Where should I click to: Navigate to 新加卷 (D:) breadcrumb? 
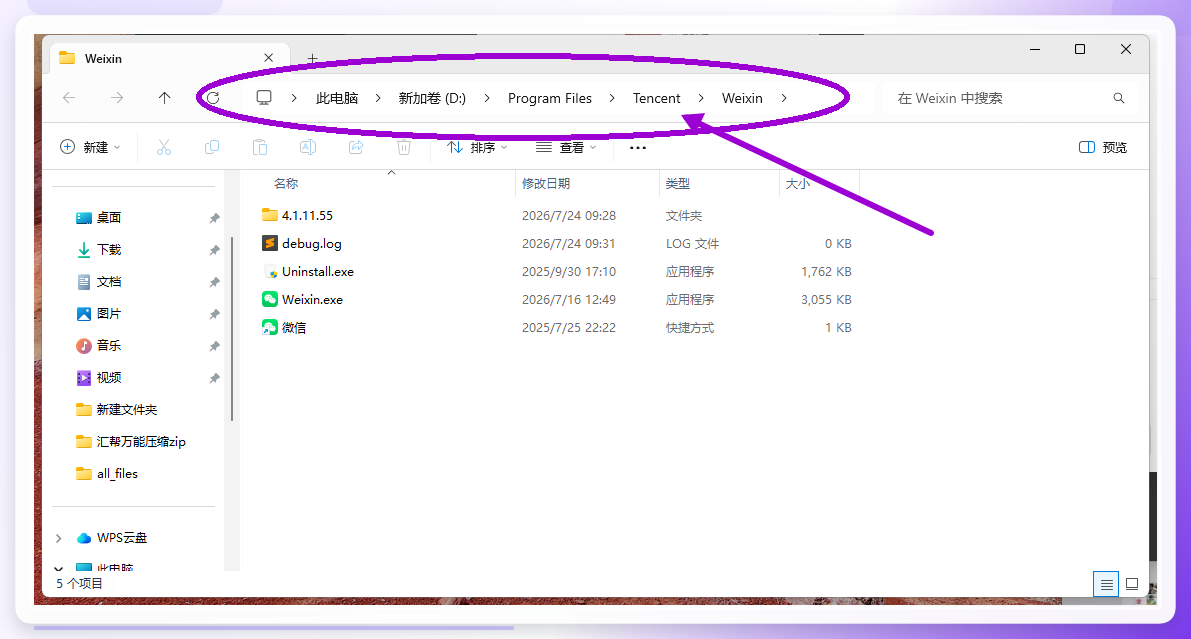[x=432, y=98]
